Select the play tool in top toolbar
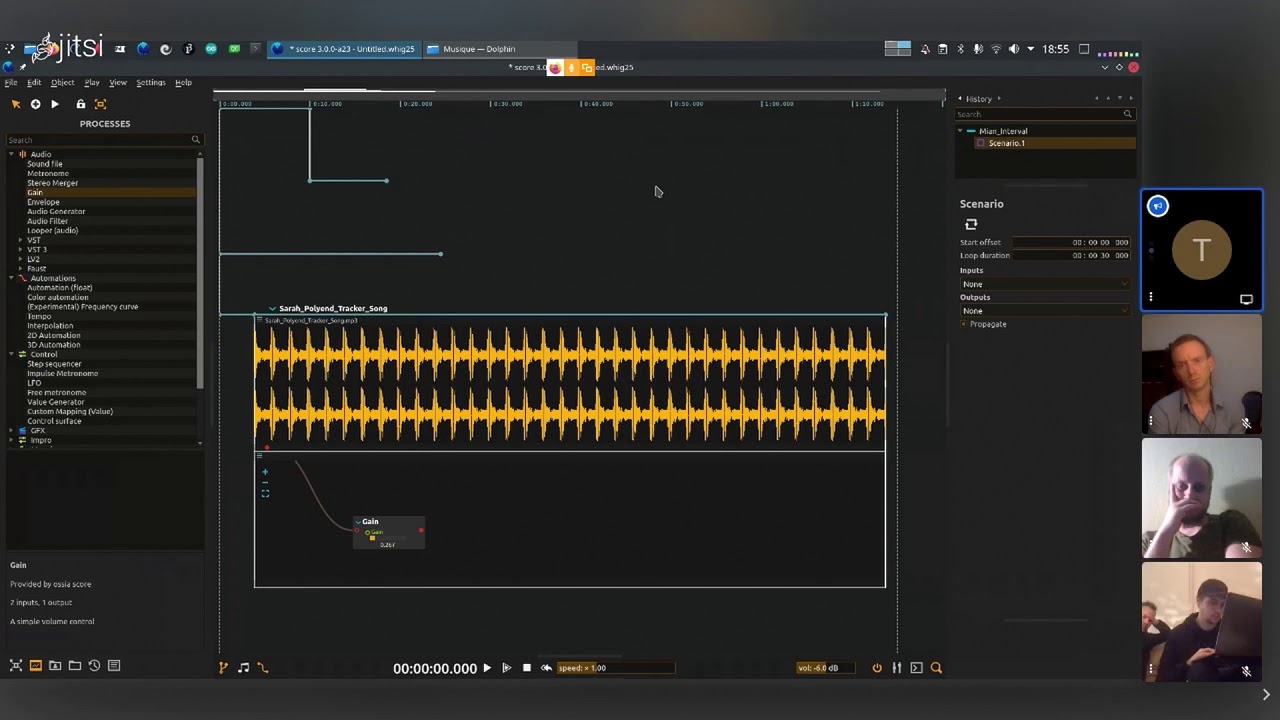This screenshot has width=1280, height=720. (x=55, y=104)
